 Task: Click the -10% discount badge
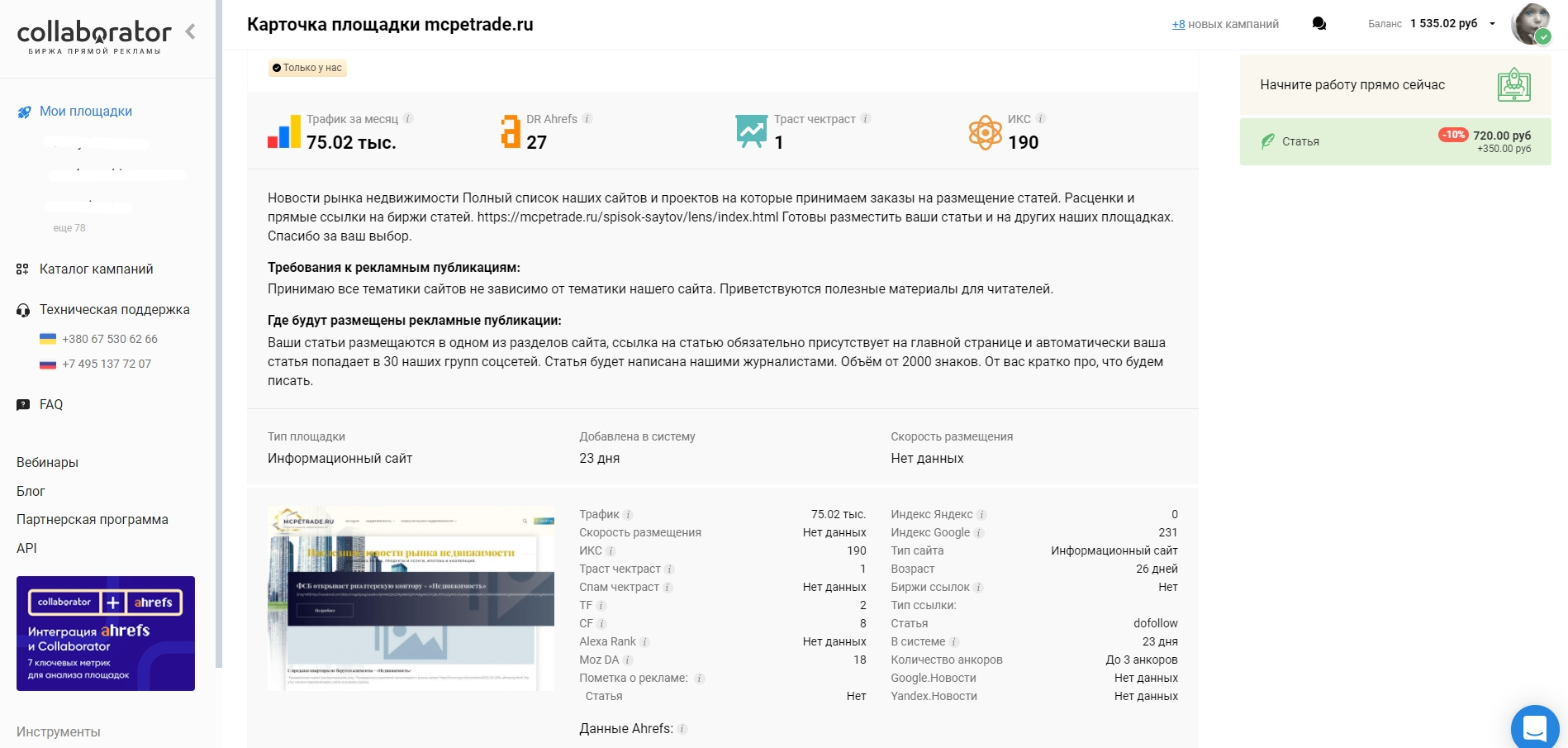click(1453, 135)
